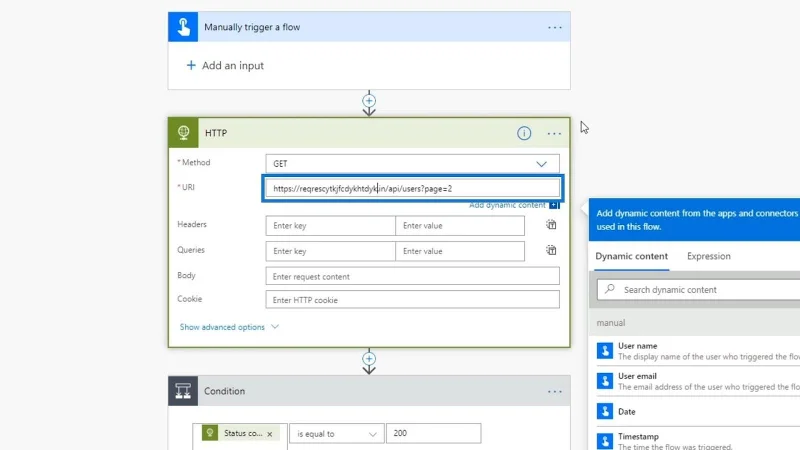Click the Cookie input field
Viewport: 800px width, 450px height.
pos(412,299)
